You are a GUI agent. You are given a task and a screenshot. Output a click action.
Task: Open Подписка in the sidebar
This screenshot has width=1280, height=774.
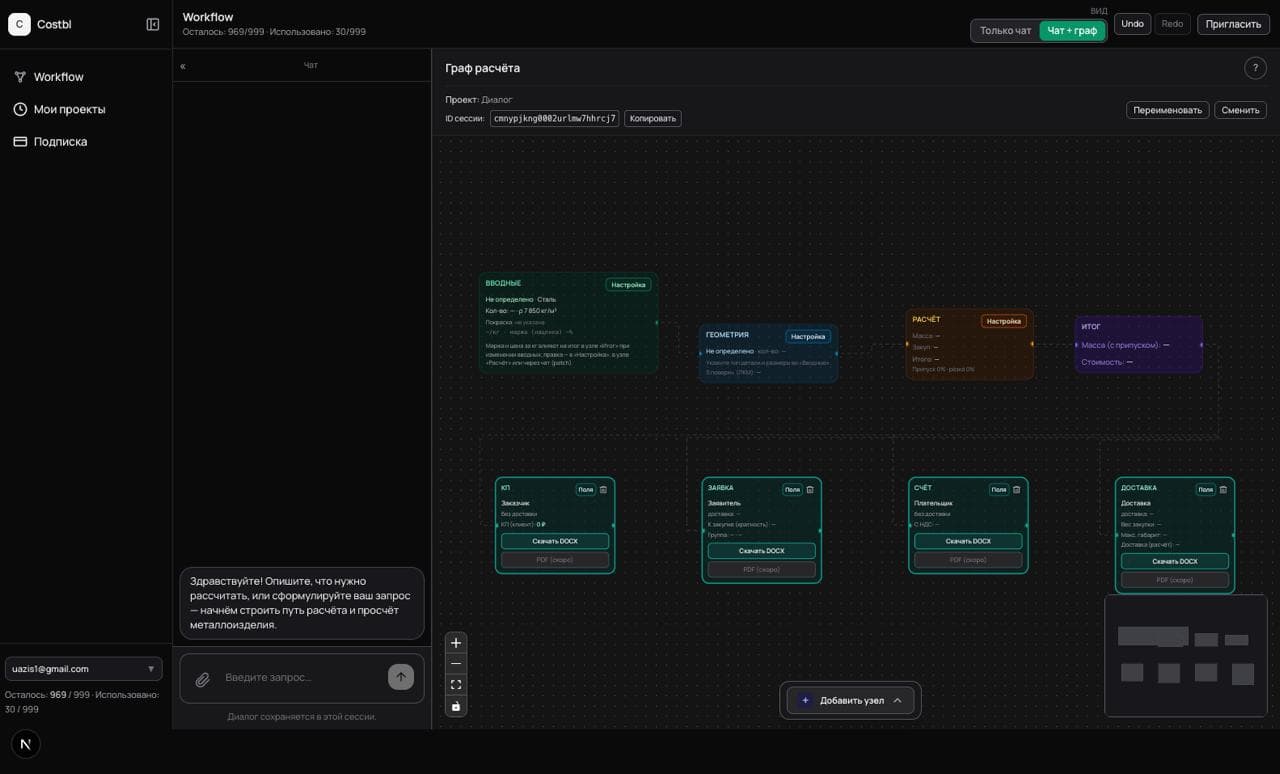point(85,141)
